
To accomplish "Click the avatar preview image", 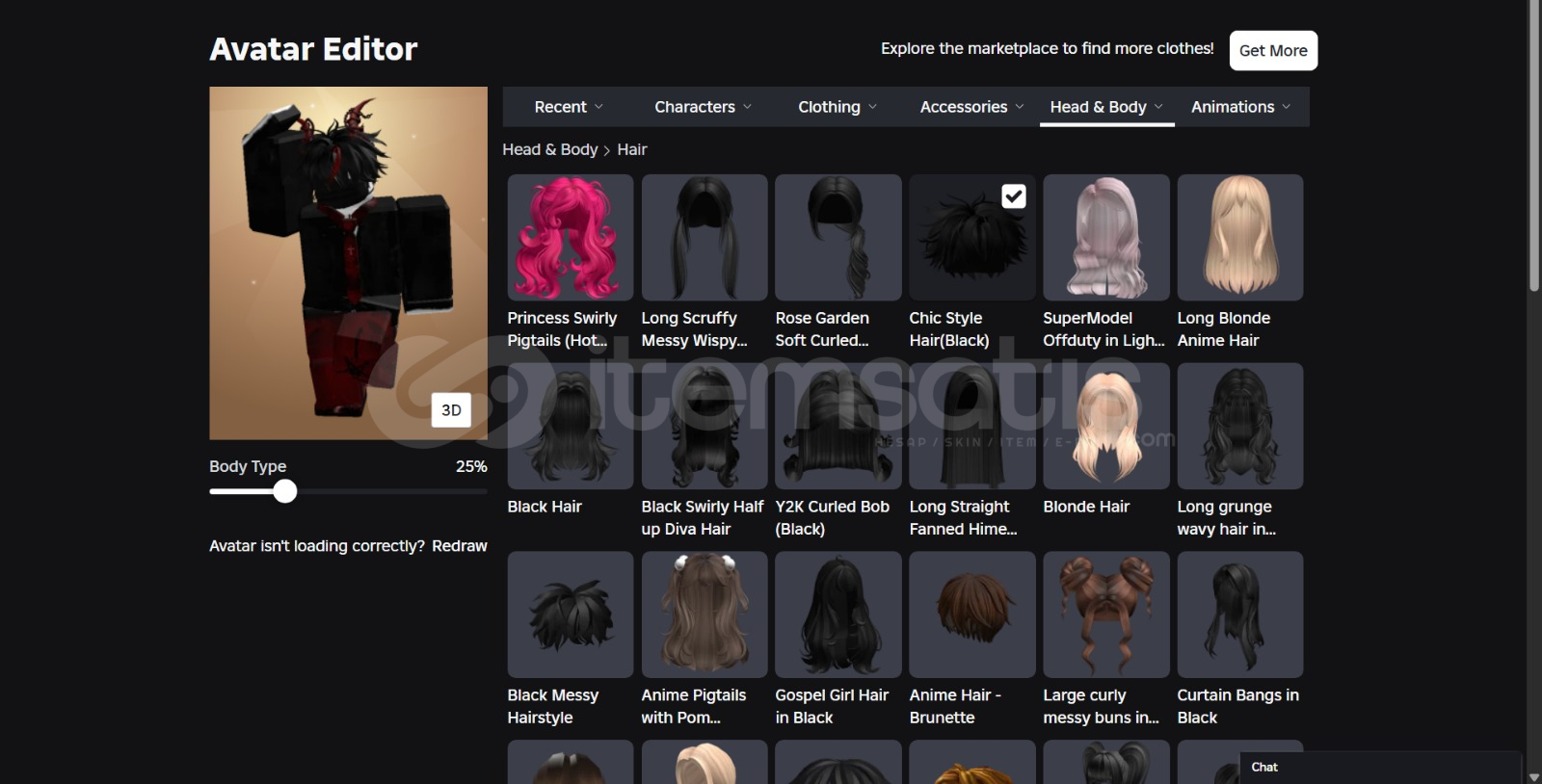I will (348, 263).
